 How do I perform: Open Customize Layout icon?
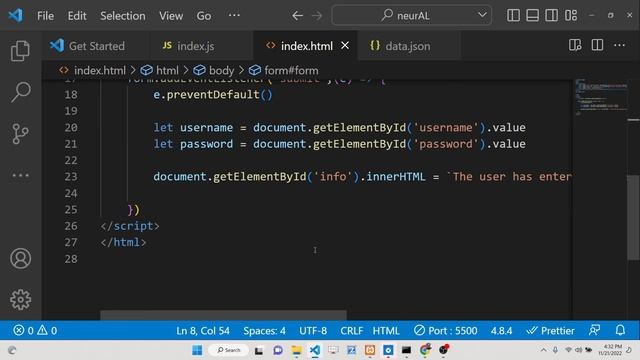(x=571, y=16)
